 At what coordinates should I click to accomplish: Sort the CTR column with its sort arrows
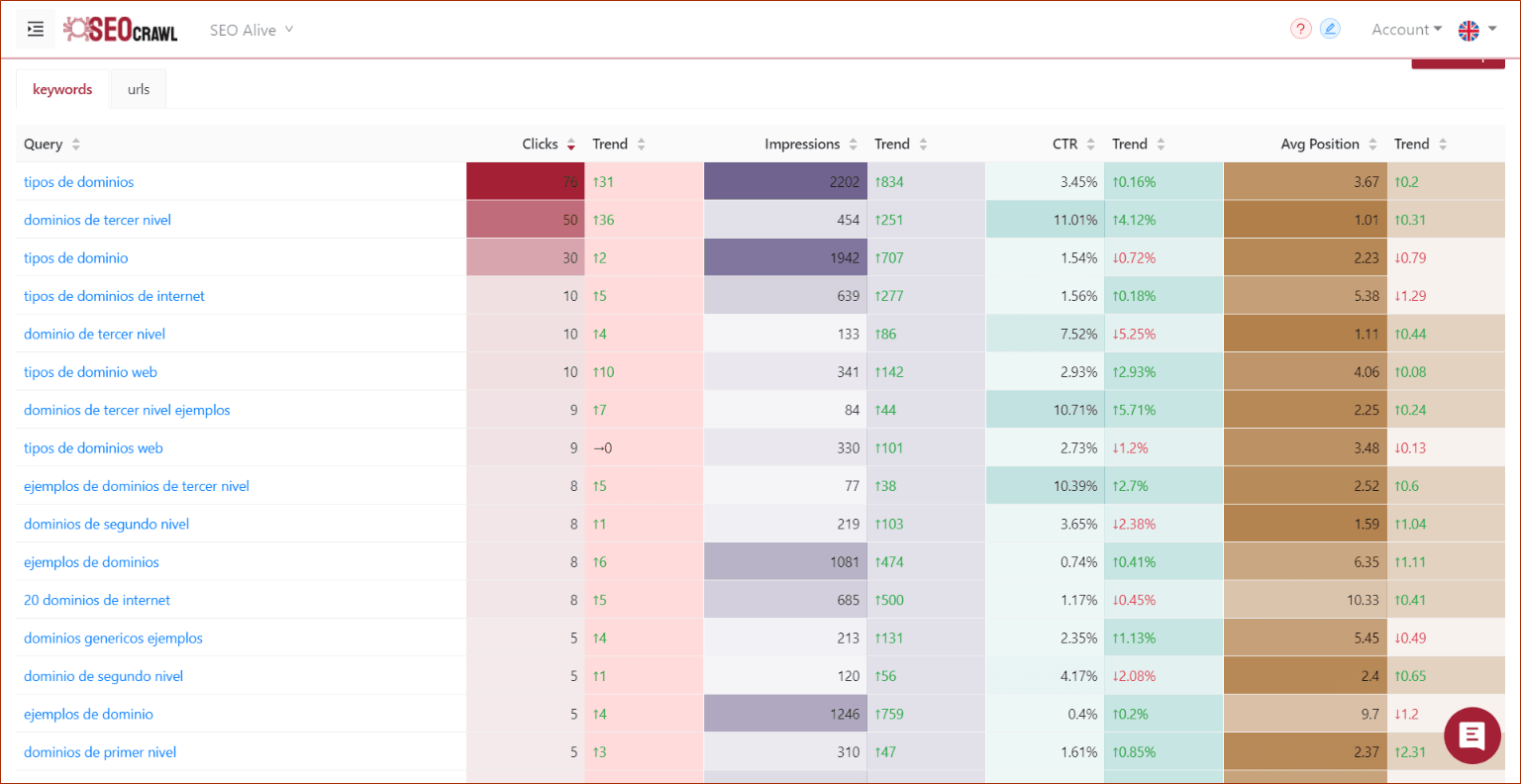(x=1090, y=144)
